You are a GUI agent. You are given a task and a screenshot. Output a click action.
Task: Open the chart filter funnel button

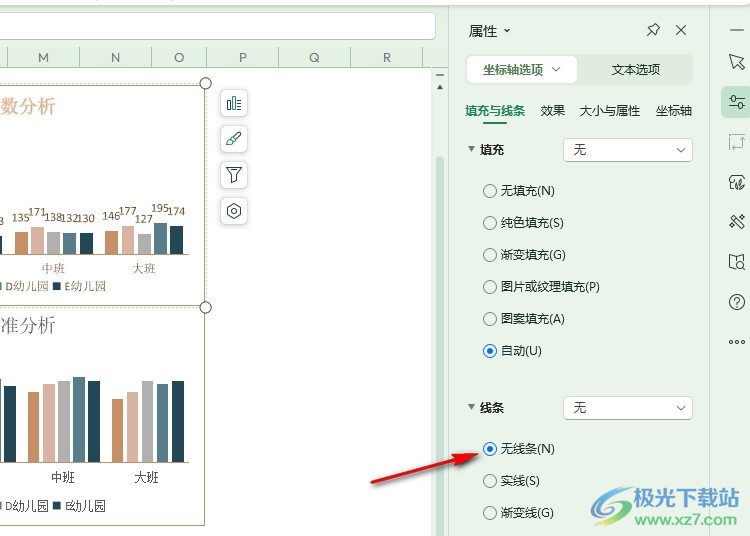(234, 175)
